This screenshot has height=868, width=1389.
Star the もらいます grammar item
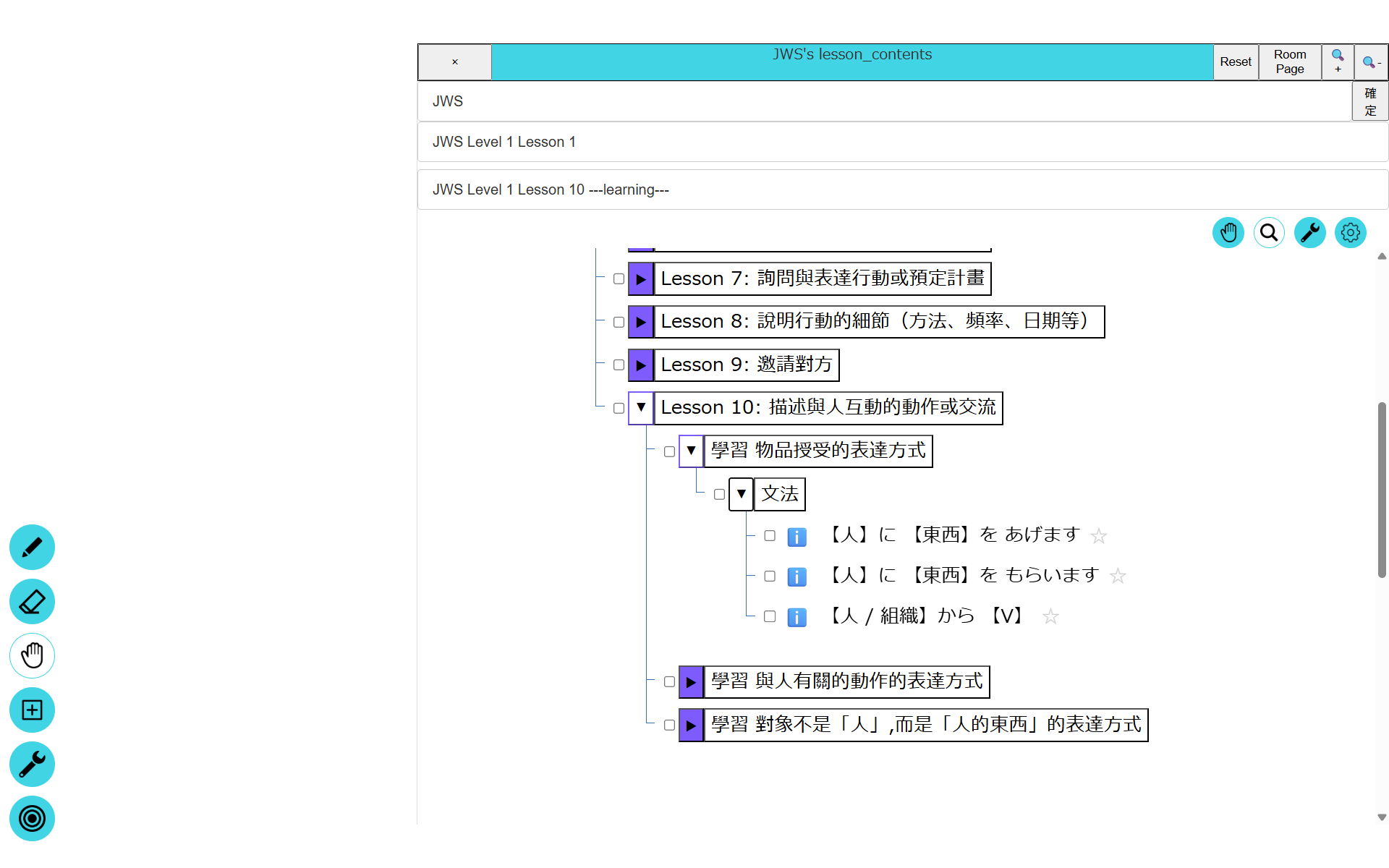pos(1118,576)
